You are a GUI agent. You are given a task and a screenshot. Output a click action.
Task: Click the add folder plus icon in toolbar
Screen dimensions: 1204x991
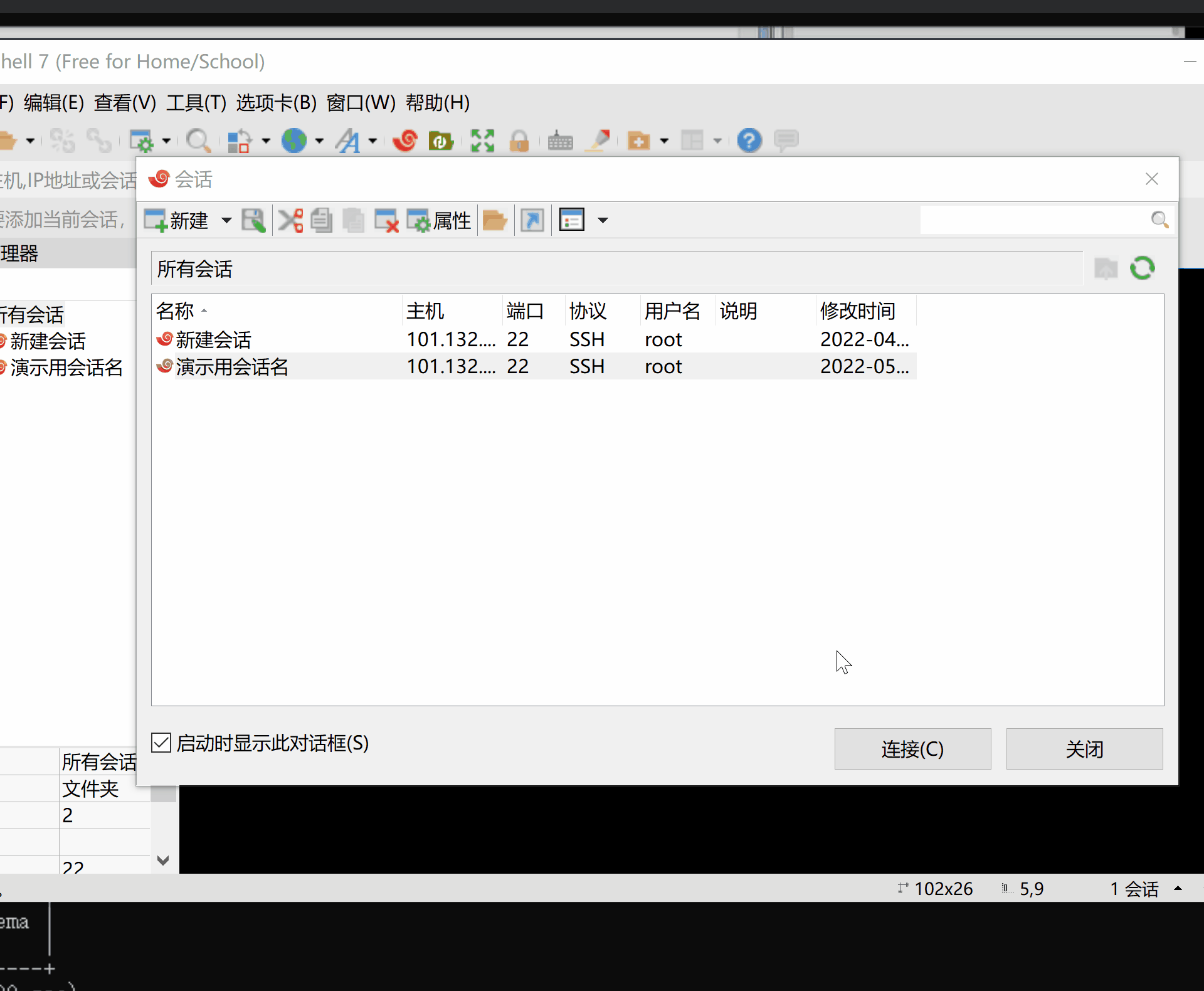[x=638, y=140]
